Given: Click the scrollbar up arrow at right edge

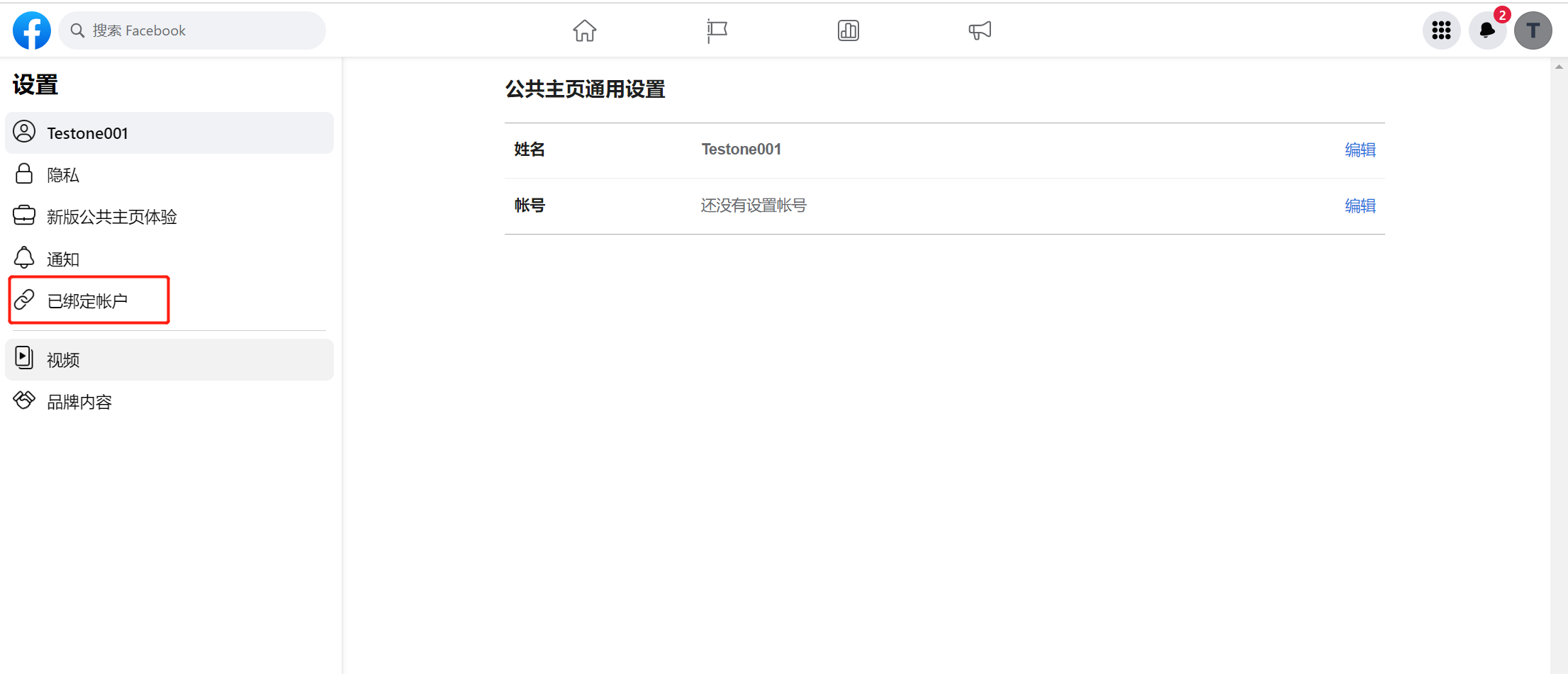Looking at the screenshot, I should coord(1559,67).
